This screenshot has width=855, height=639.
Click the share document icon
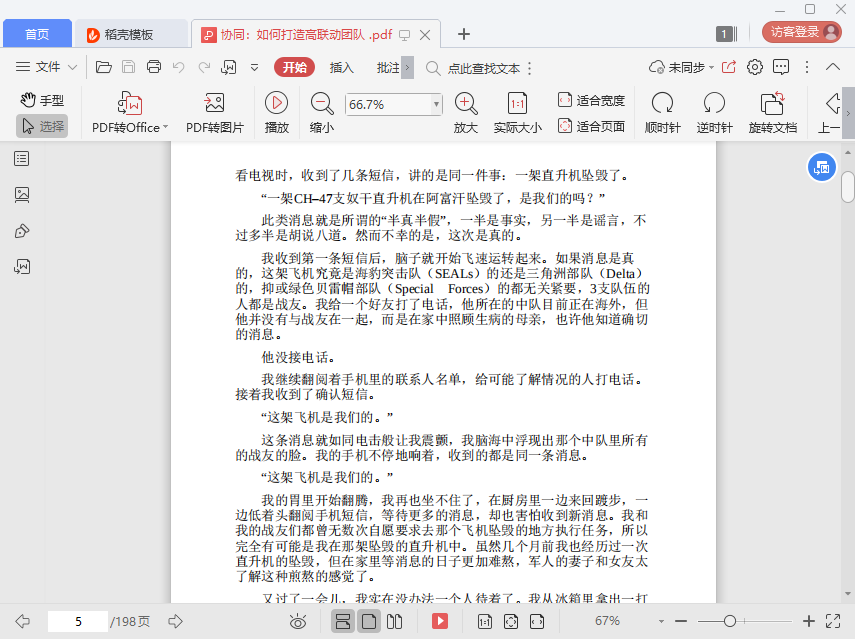pyautogui.click(x=728, y=67)
